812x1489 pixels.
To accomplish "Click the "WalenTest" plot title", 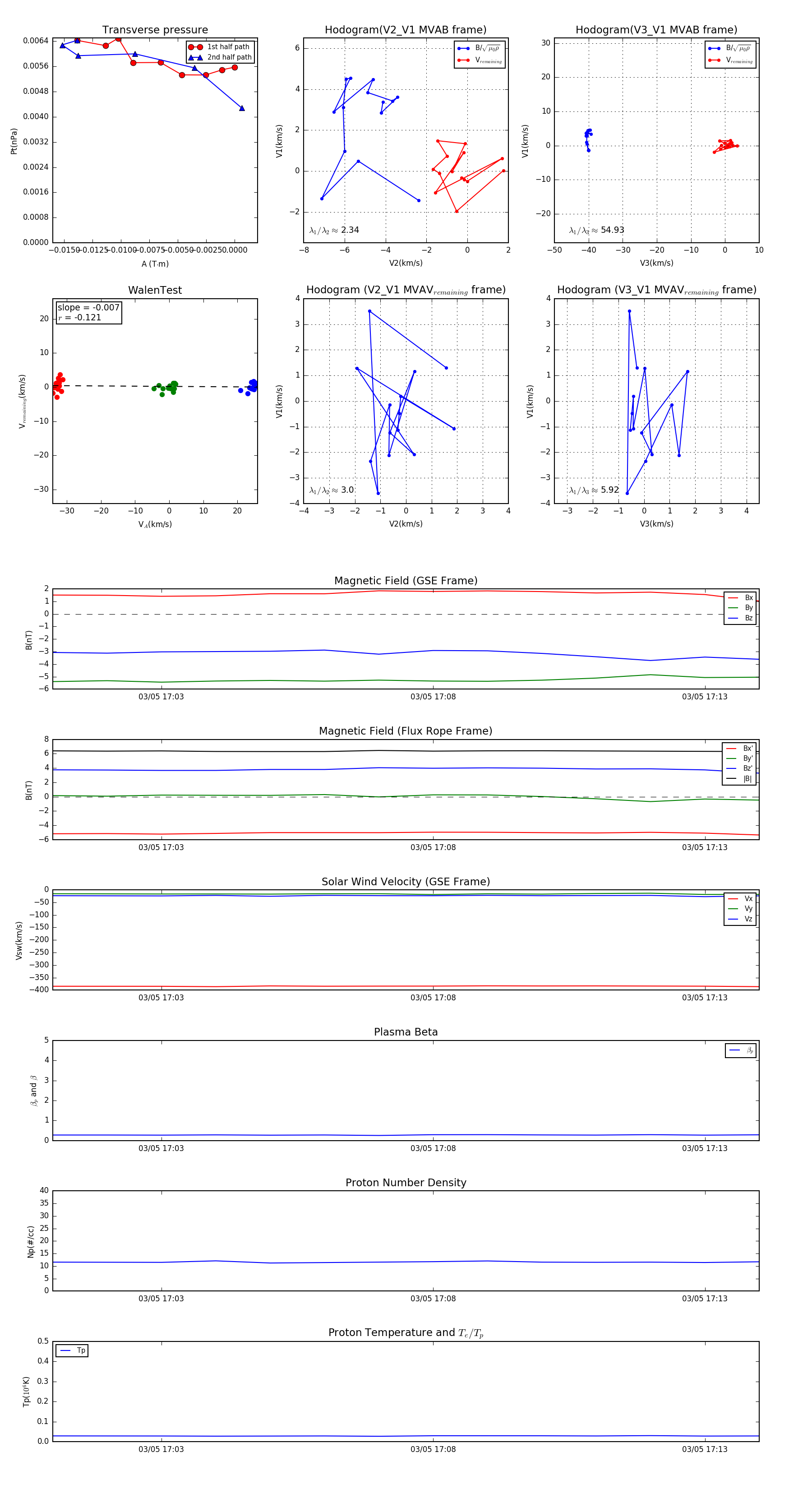I will tap(155, 290).
